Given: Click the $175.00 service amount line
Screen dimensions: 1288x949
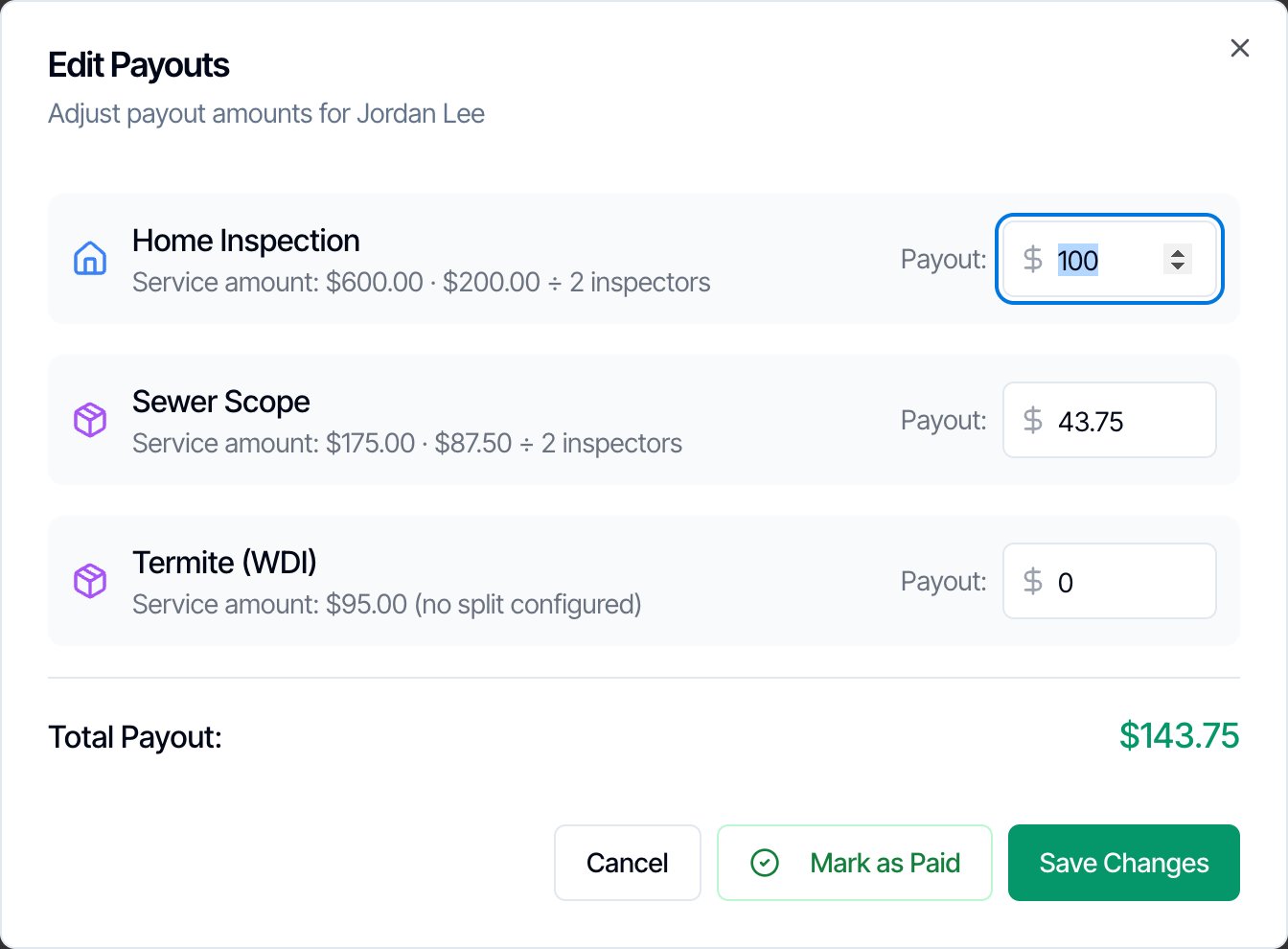Looking at the screenshot, I should [407, 444].
